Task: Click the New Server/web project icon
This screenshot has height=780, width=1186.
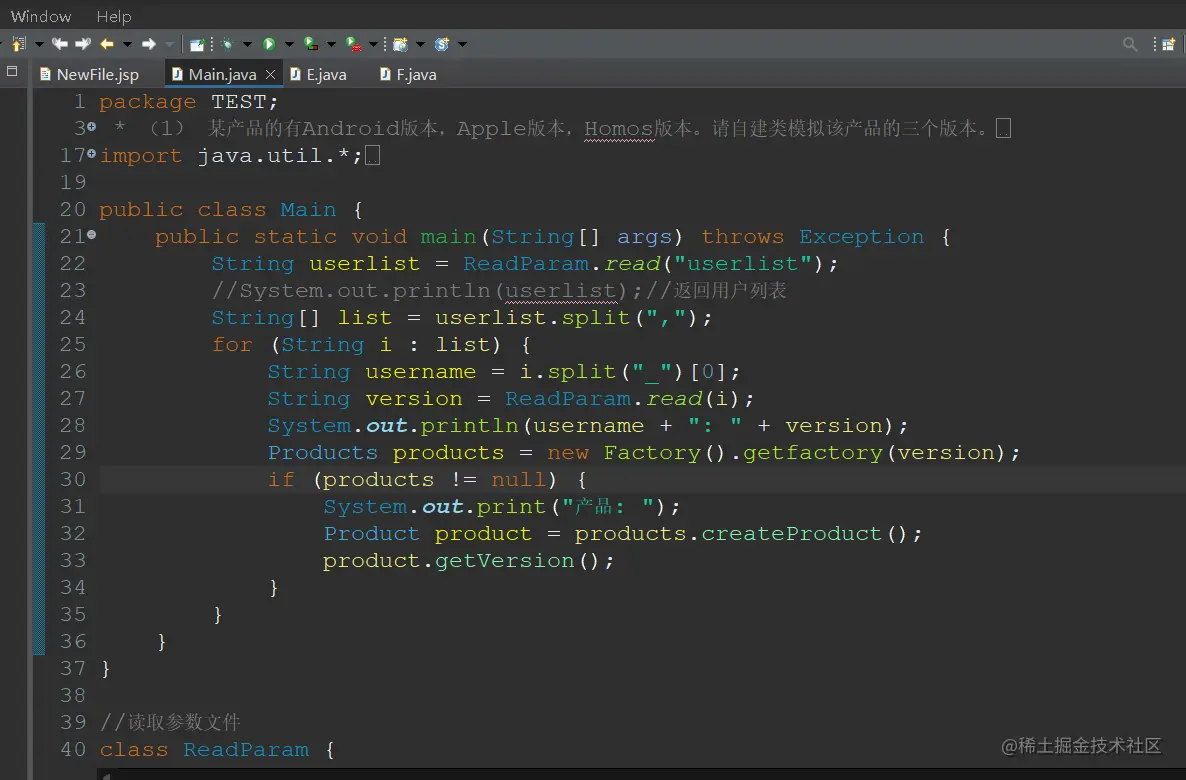Action: coord(401,44)
